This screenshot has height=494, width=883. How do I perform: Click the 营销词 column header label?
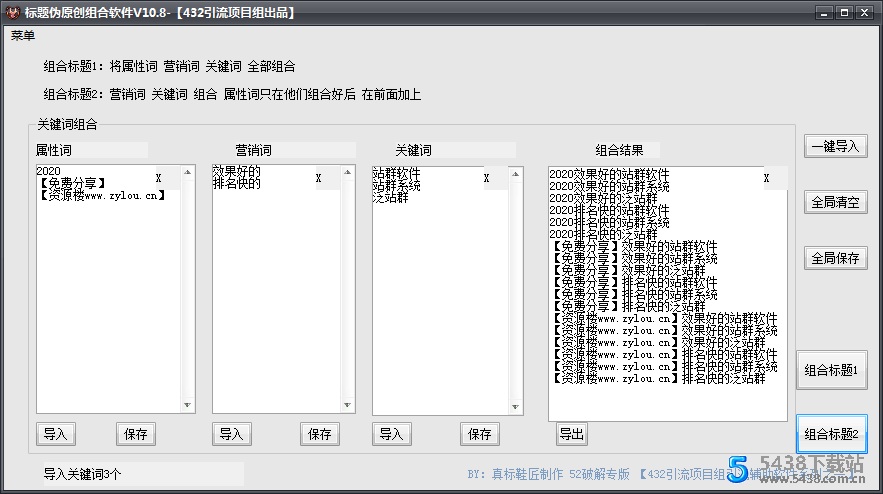tap(253, 150)
